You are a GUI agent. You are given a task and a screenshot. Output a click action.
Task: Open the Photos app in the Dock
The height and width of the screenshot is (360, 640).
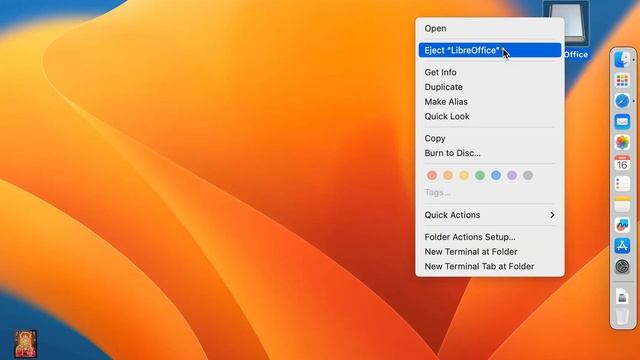622,142
